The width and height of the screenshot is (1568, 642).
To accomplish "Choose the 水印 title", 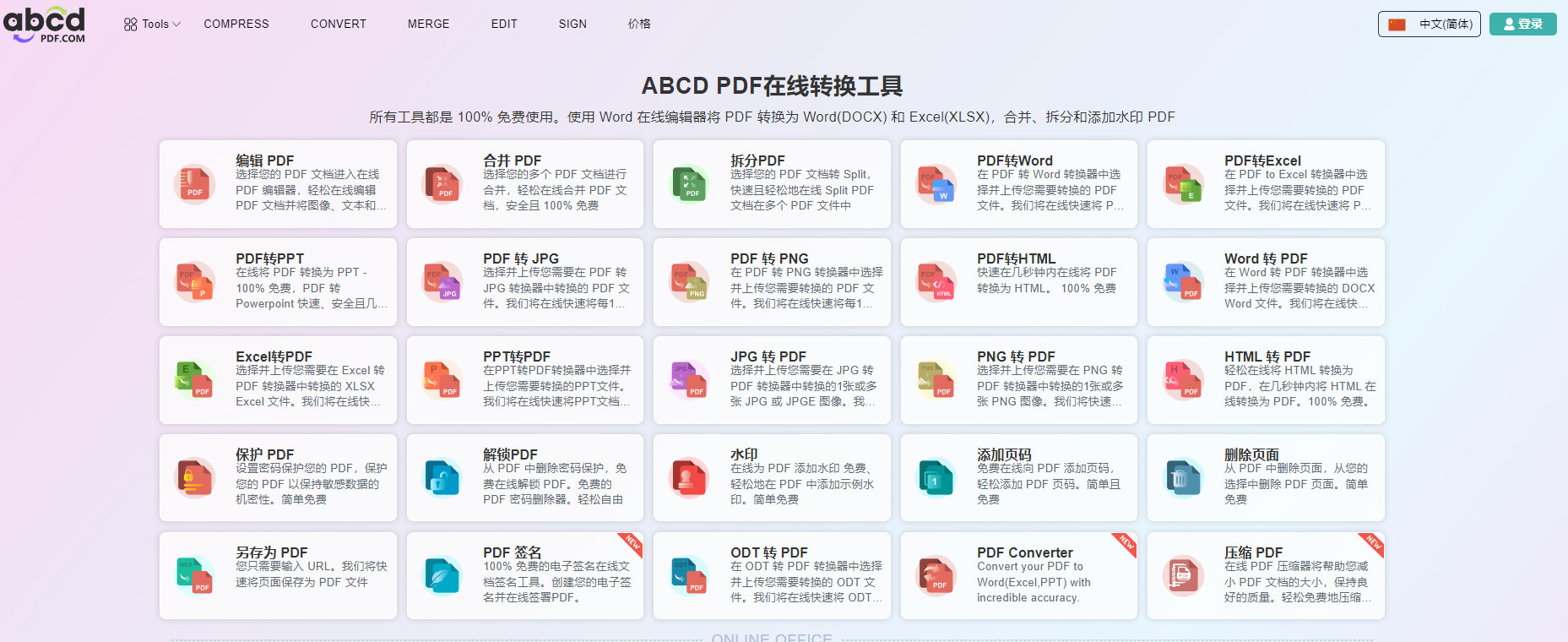I will point(744,454).
